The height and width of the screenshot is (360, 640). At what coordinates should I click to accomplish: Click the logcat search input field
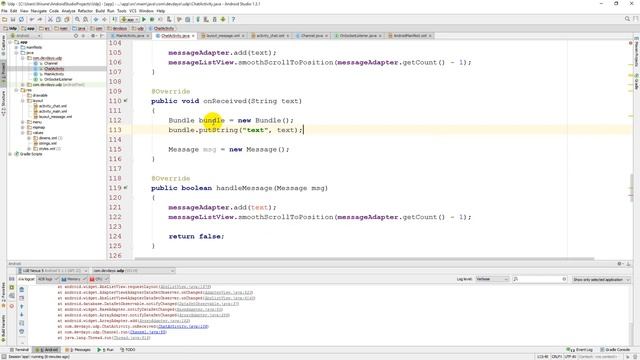point(540,279)
